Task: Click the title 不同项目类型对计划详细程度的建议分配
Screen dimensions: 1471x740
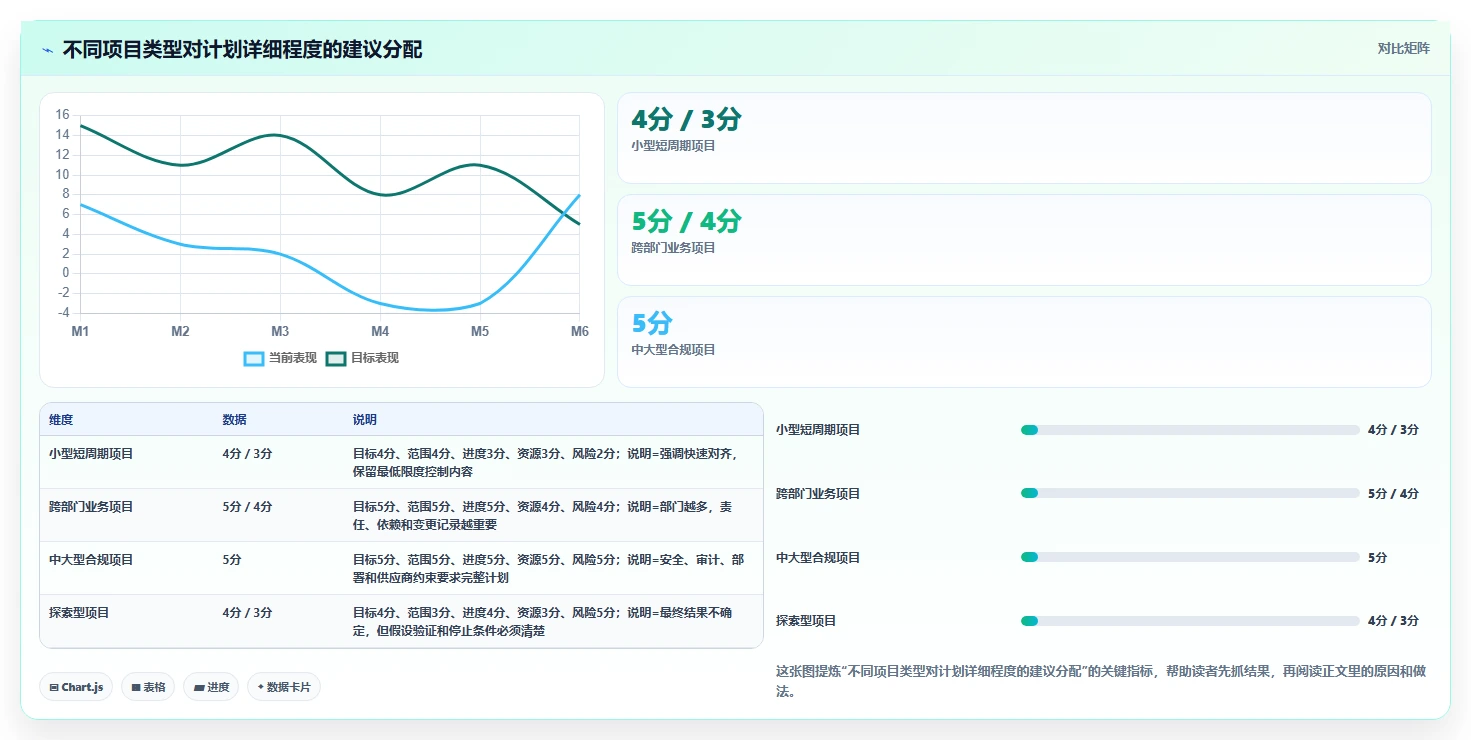Action: (x=242, y=49)
